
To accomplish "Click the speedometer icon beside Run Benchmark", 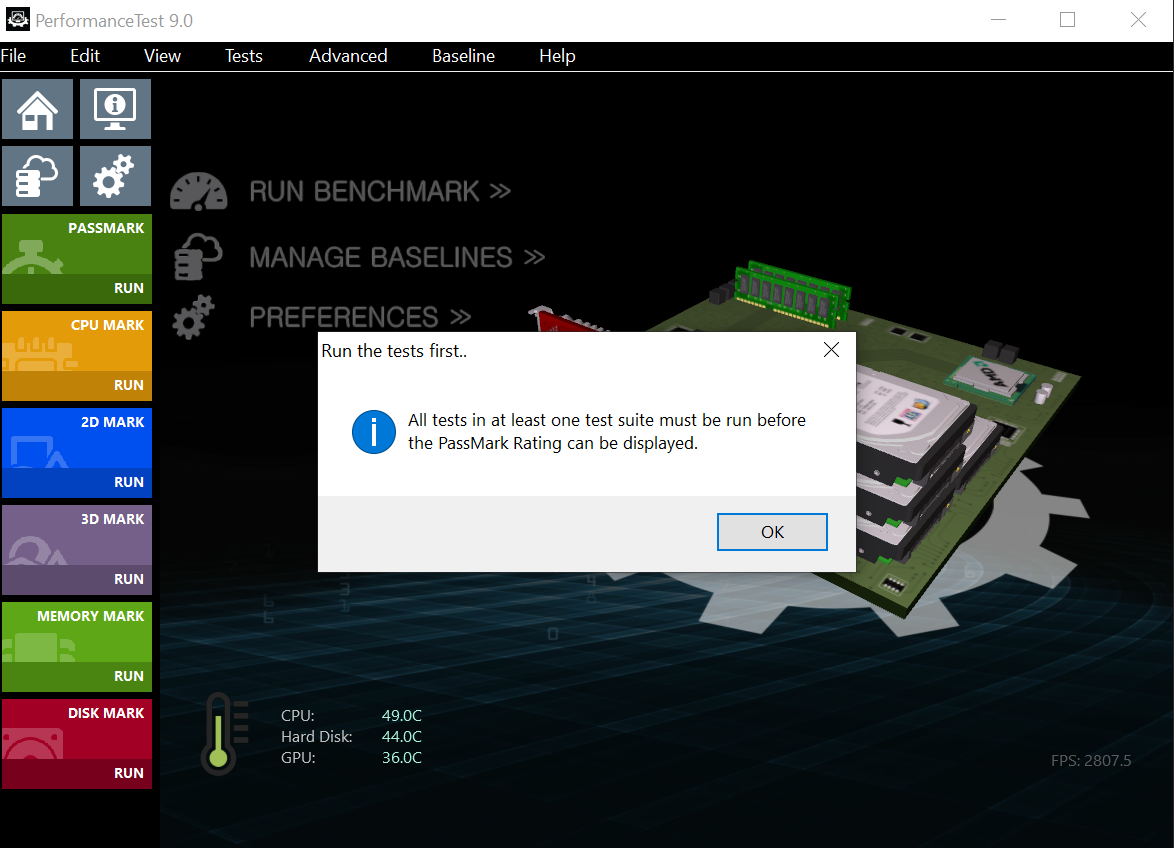I will coord(198,192).
